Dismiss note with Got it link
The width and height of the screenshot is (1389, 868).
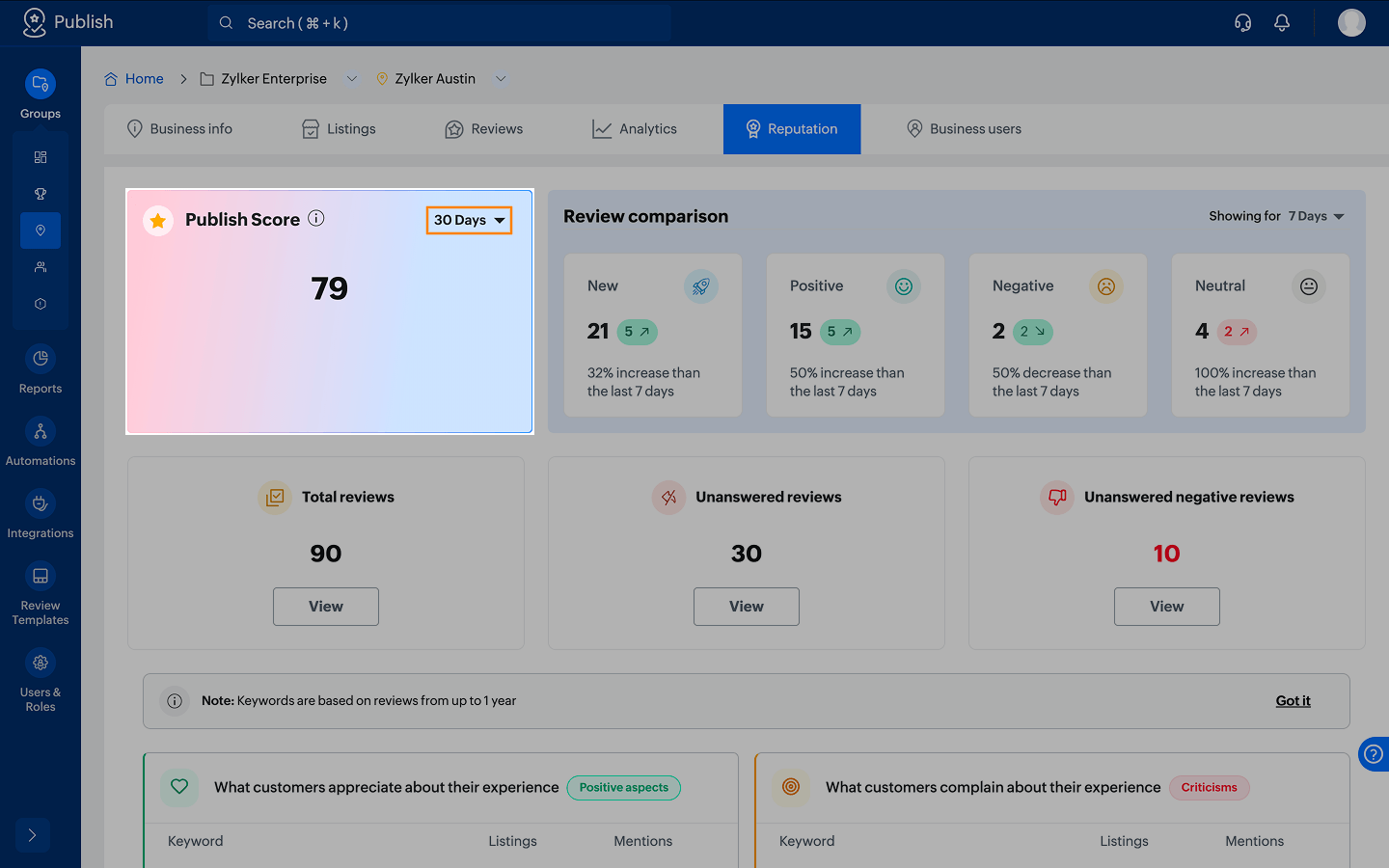point(1293,701)
